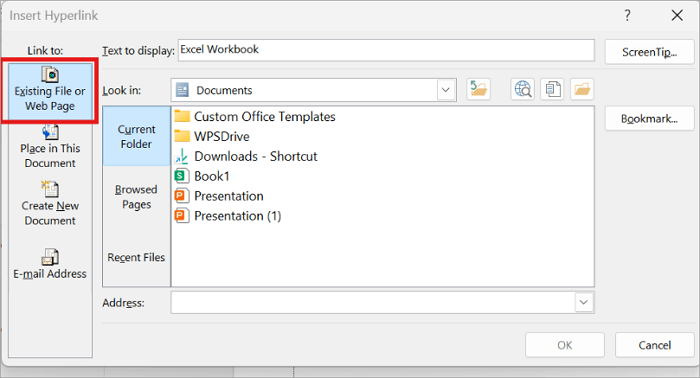Click the Presentation (1) file icon
The height and width of the screenshot is (378, 700).
pos(181,216)
